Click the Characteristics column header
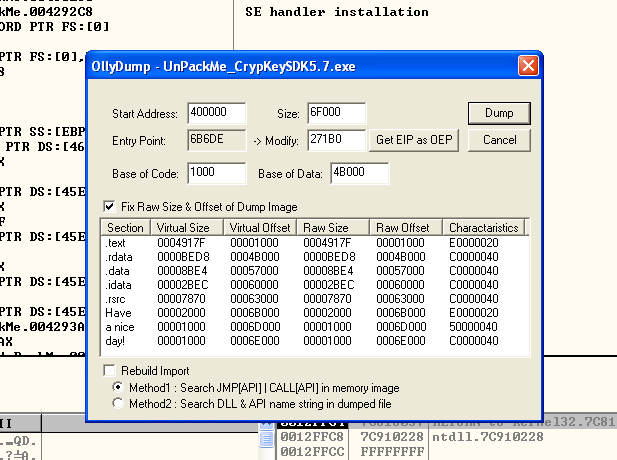Viewport: 617px width, 460px height. point(484,228)
